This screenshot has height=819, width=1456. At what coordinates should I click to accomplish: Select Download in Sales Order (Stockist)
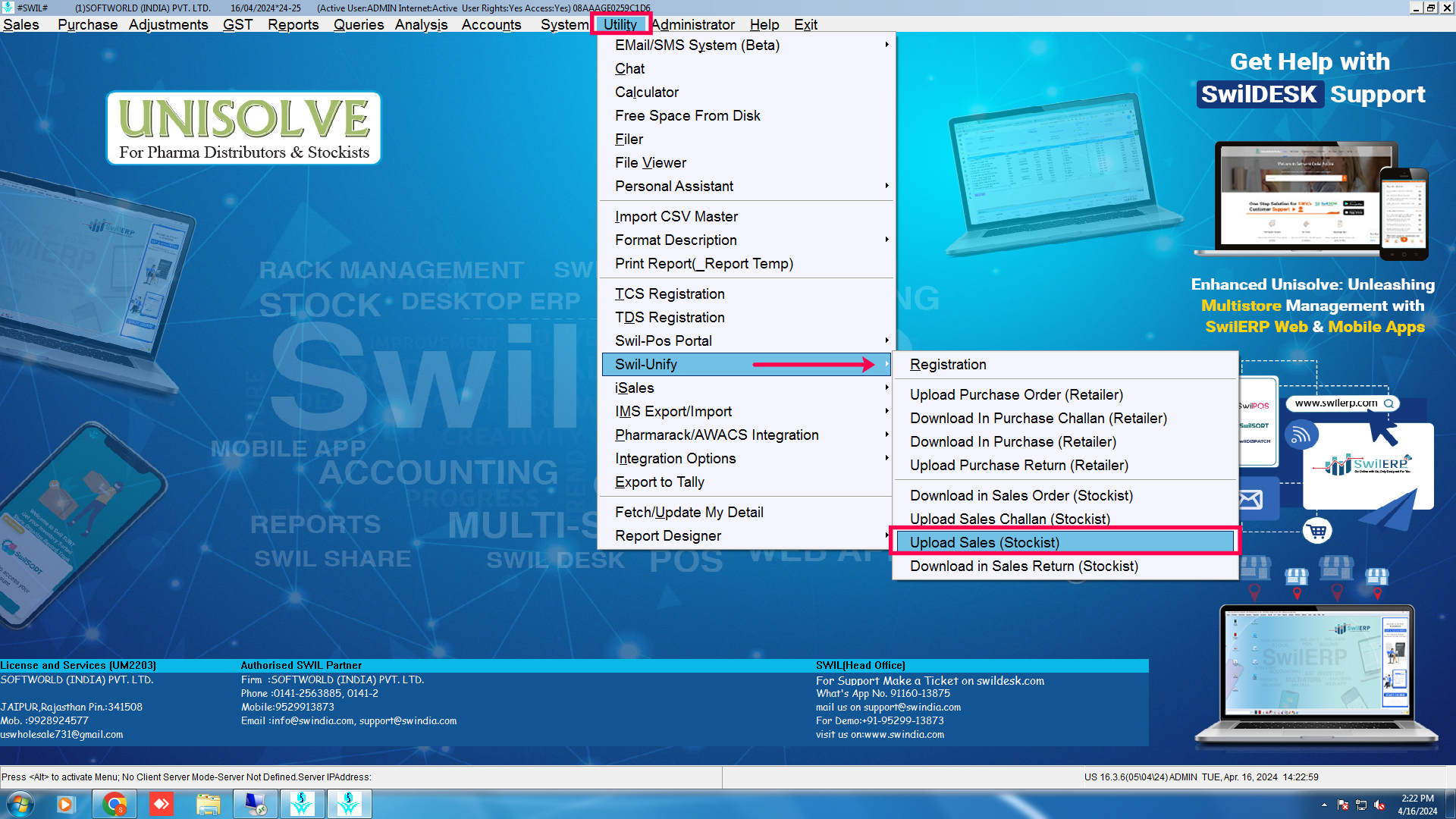[x=1065, y=495]
